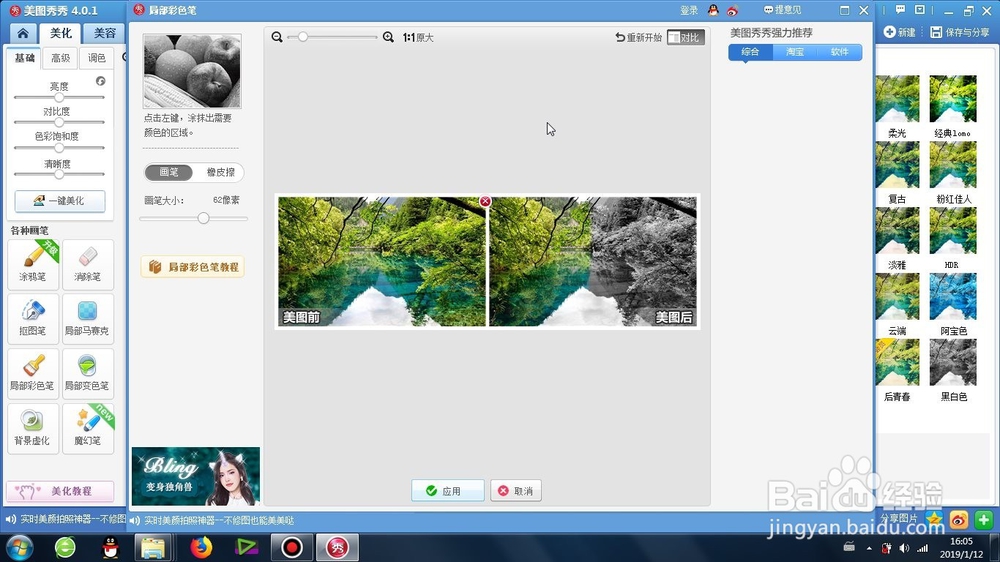Click the 登录 login link
Screen dimensions: 1000x562
[x=689, y=10]
